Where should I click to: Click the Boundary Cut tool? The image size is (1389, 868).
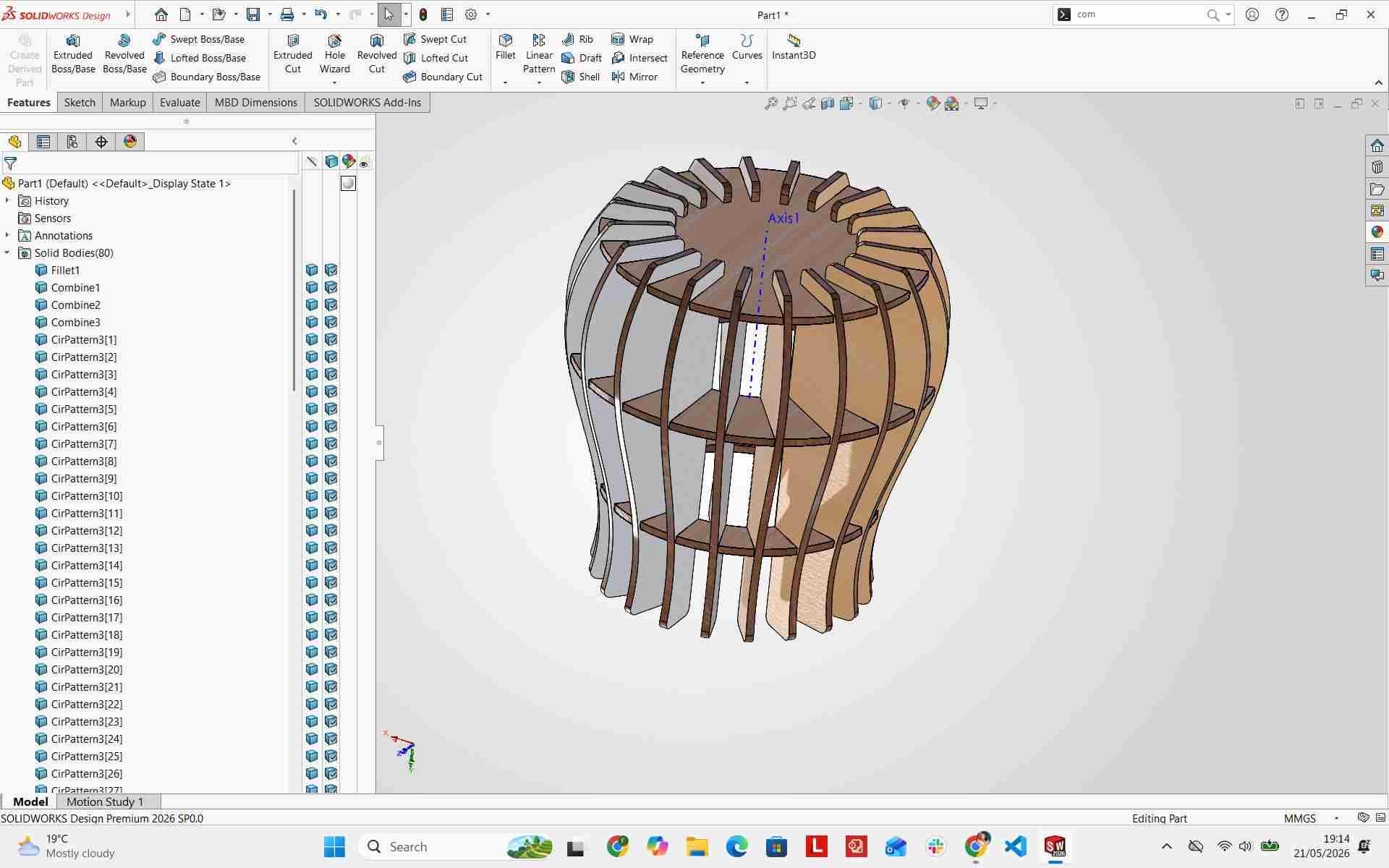click(x=443, y=77)
